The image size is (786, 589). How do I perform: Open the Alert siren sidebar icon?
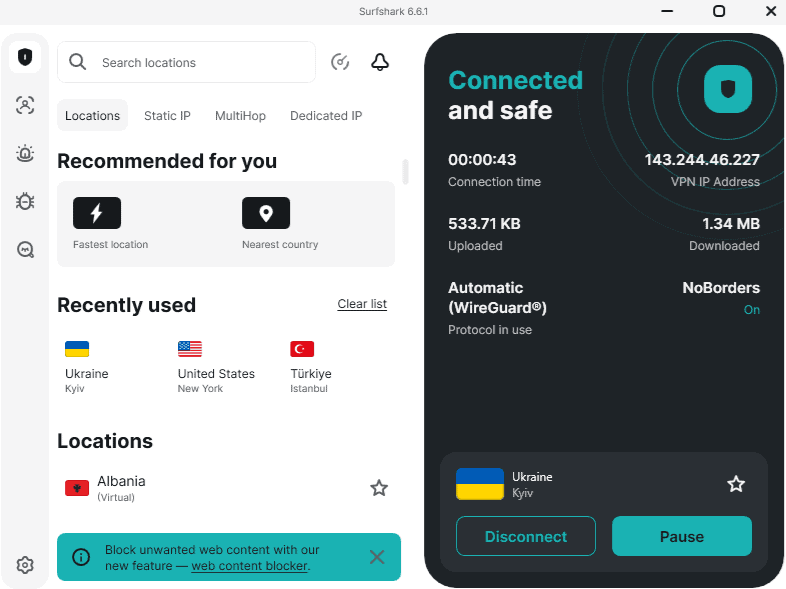pos(25,153)
